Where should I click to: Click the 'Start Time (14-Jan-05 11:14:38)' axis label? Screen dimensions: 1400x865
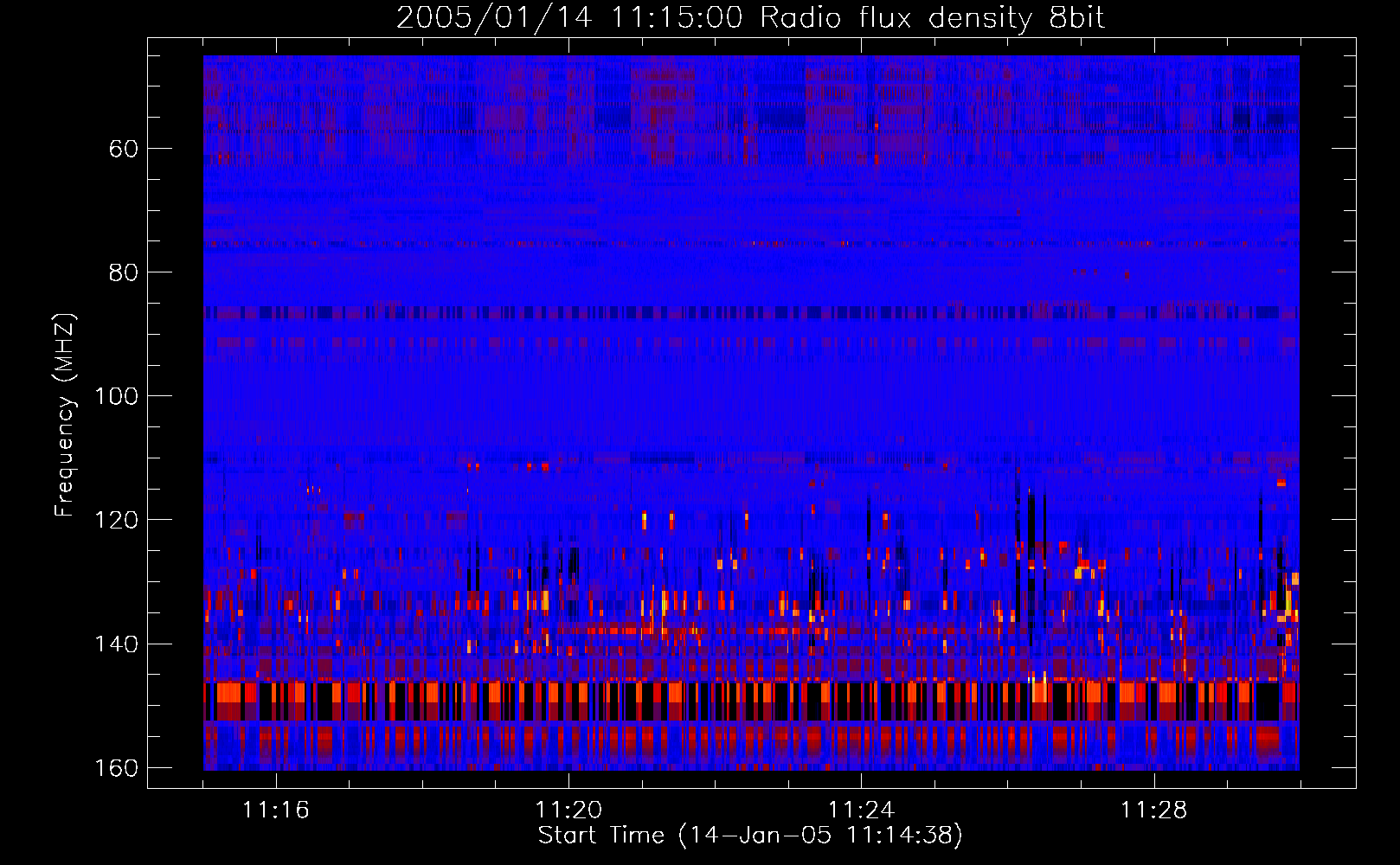[x=750, y=836]
